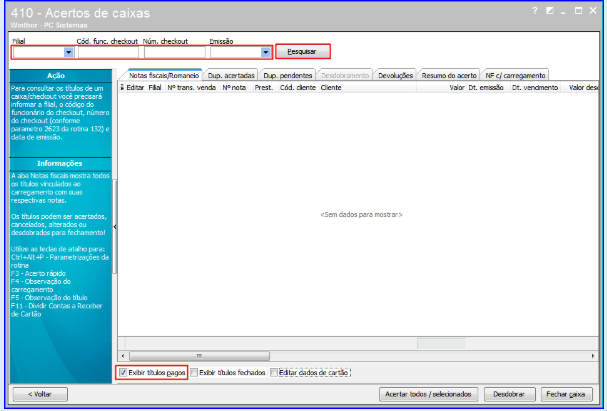Click horizontal scrollbar right arrow
Image resolution: width=607 pixels, height=411 pixels.
[593, 356]
